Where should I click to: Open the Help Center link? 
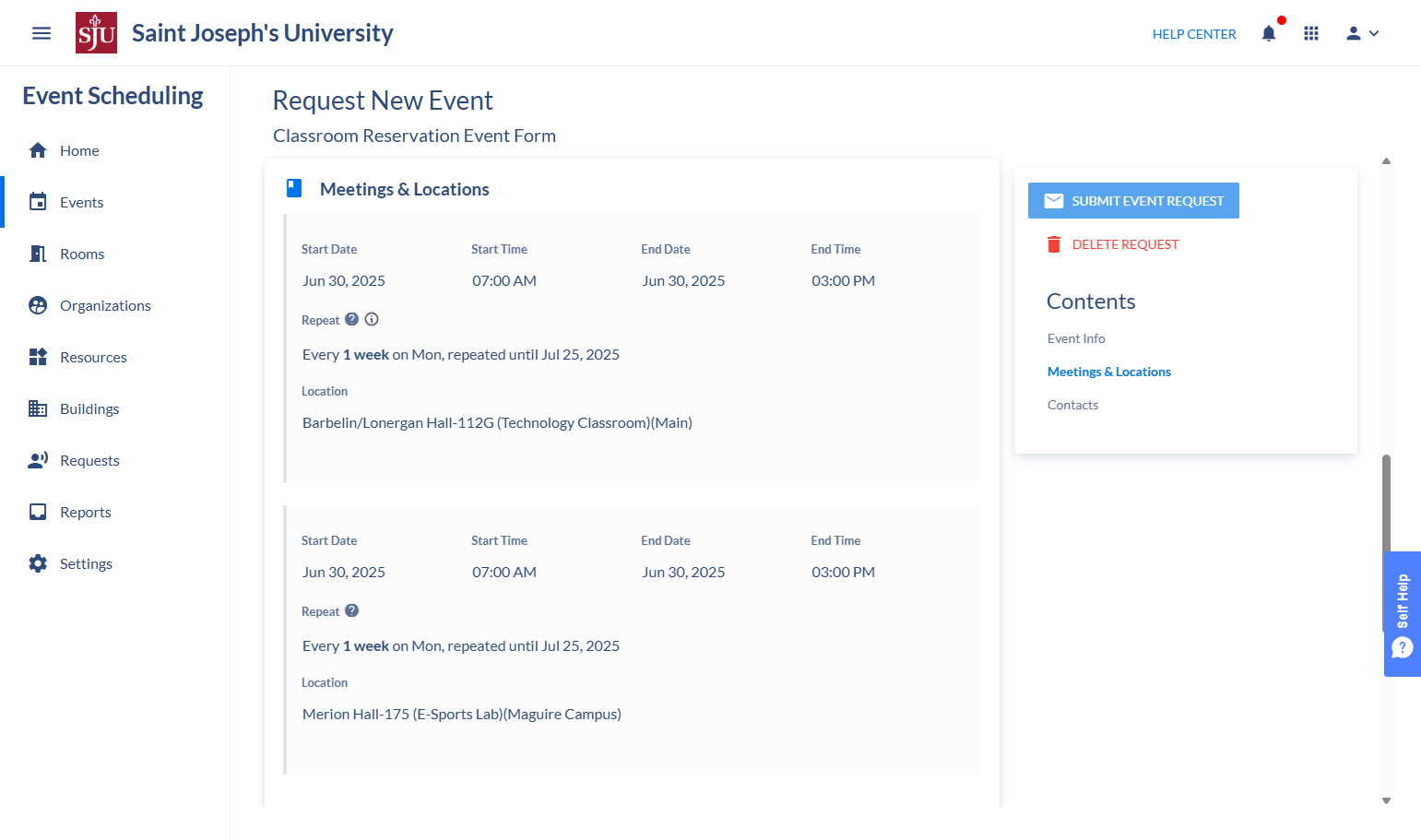(1194, 34)
